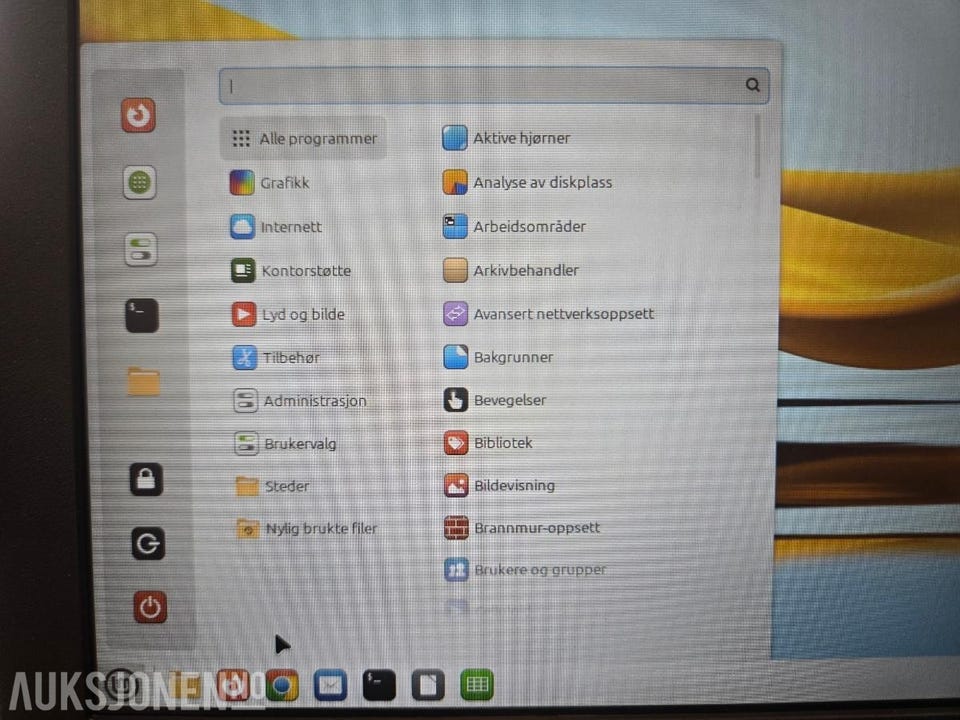Launch Bibliotek
The image size is (960, 720).
(488, 443)
